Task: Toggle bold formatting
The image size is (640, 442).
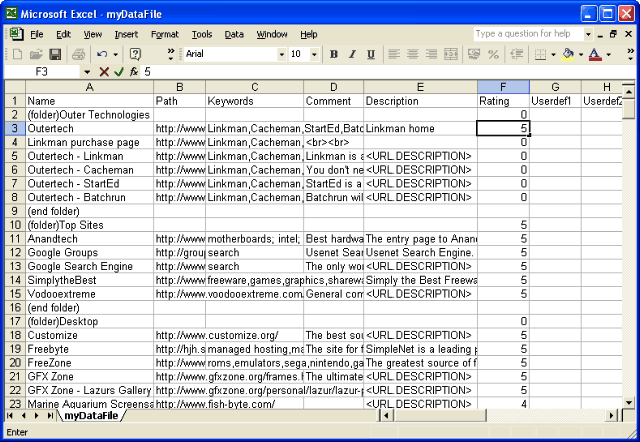Action: 334,54
